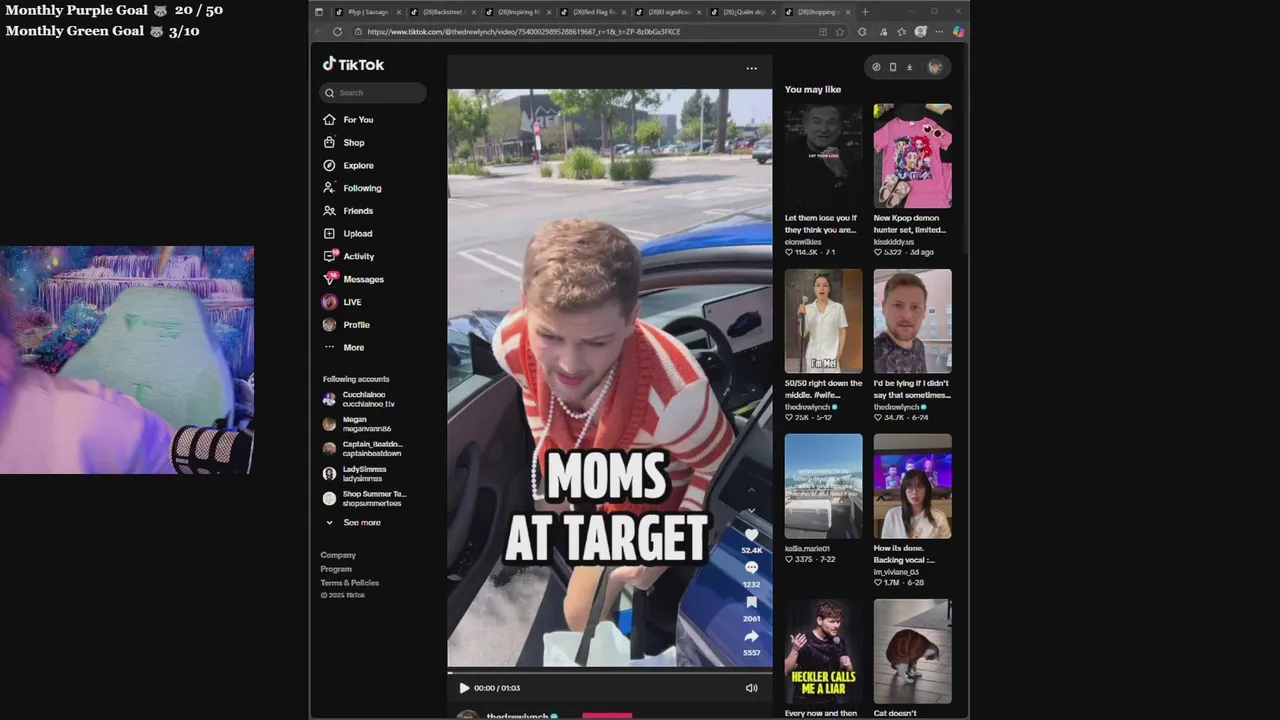1280x720 pixels.
Task: Switch to the Inspiring tab
Action: point(517,12)
